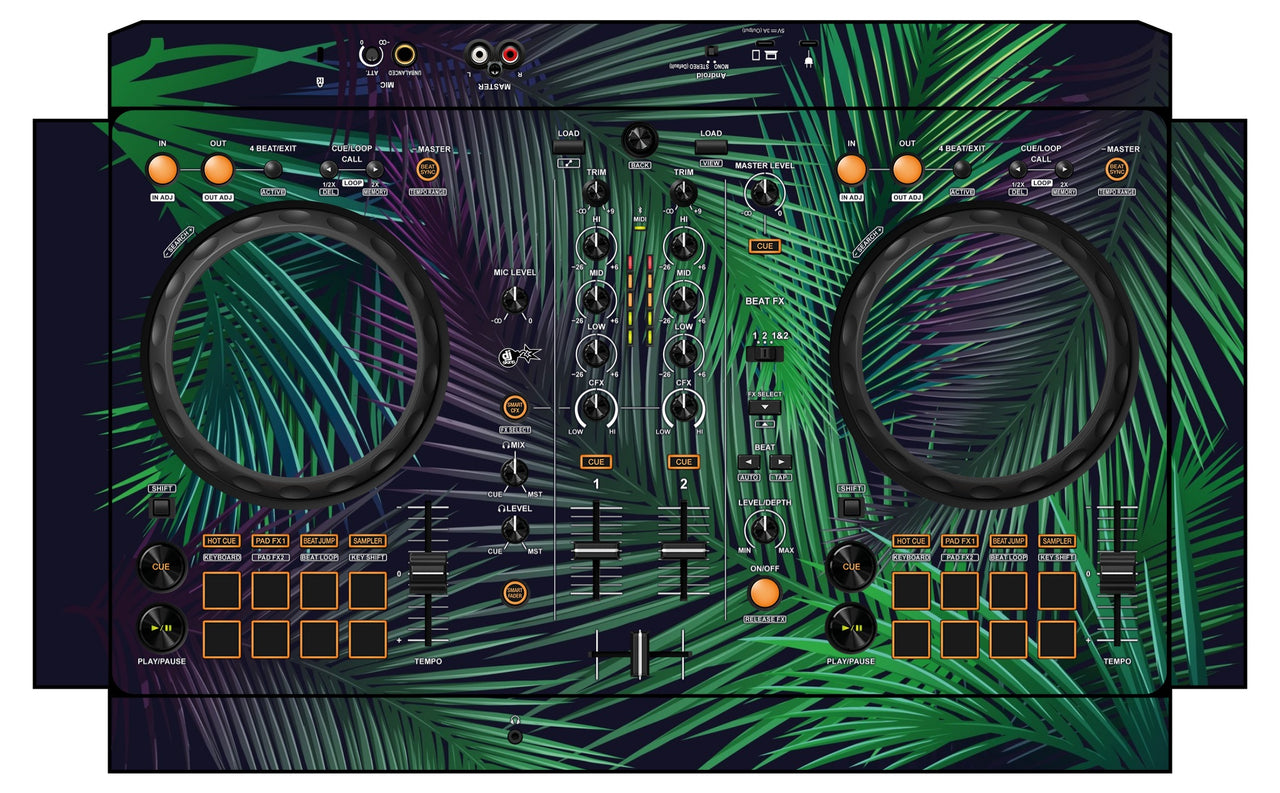The width and height of the screenshot is (1280, 793).
Task: Trigger the last bottom-row pad on left deck
Action: [368, 639]
